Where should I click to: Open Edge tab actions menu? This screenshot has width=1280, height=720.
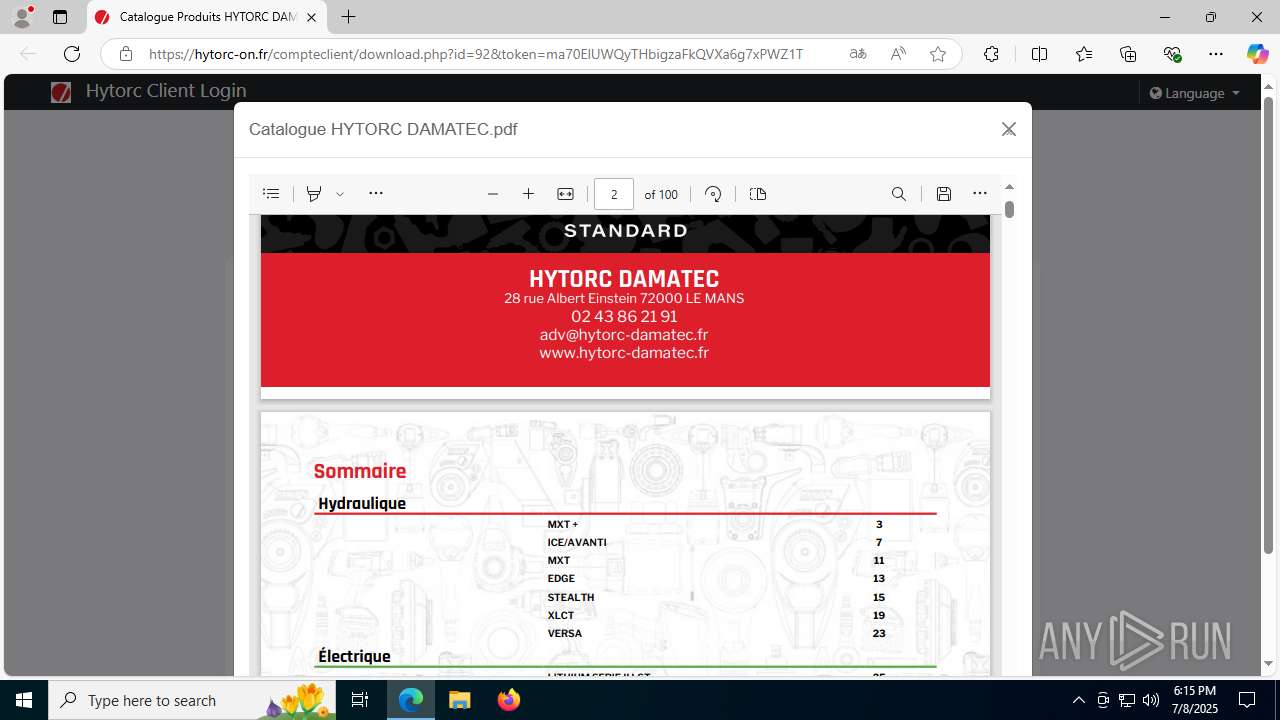[60, 17]
